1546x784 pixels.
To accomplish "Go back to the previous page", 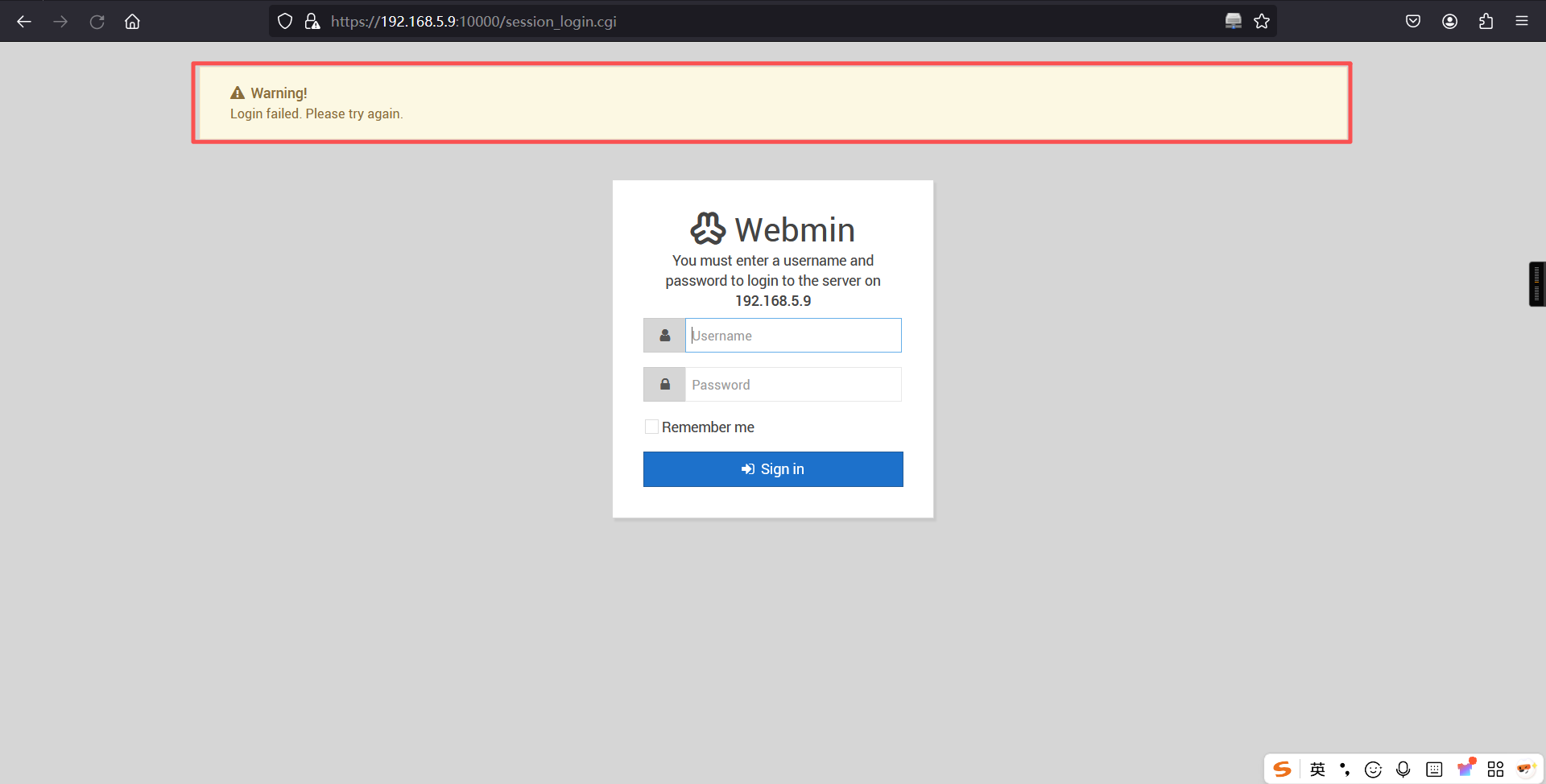I will (24, 22).
